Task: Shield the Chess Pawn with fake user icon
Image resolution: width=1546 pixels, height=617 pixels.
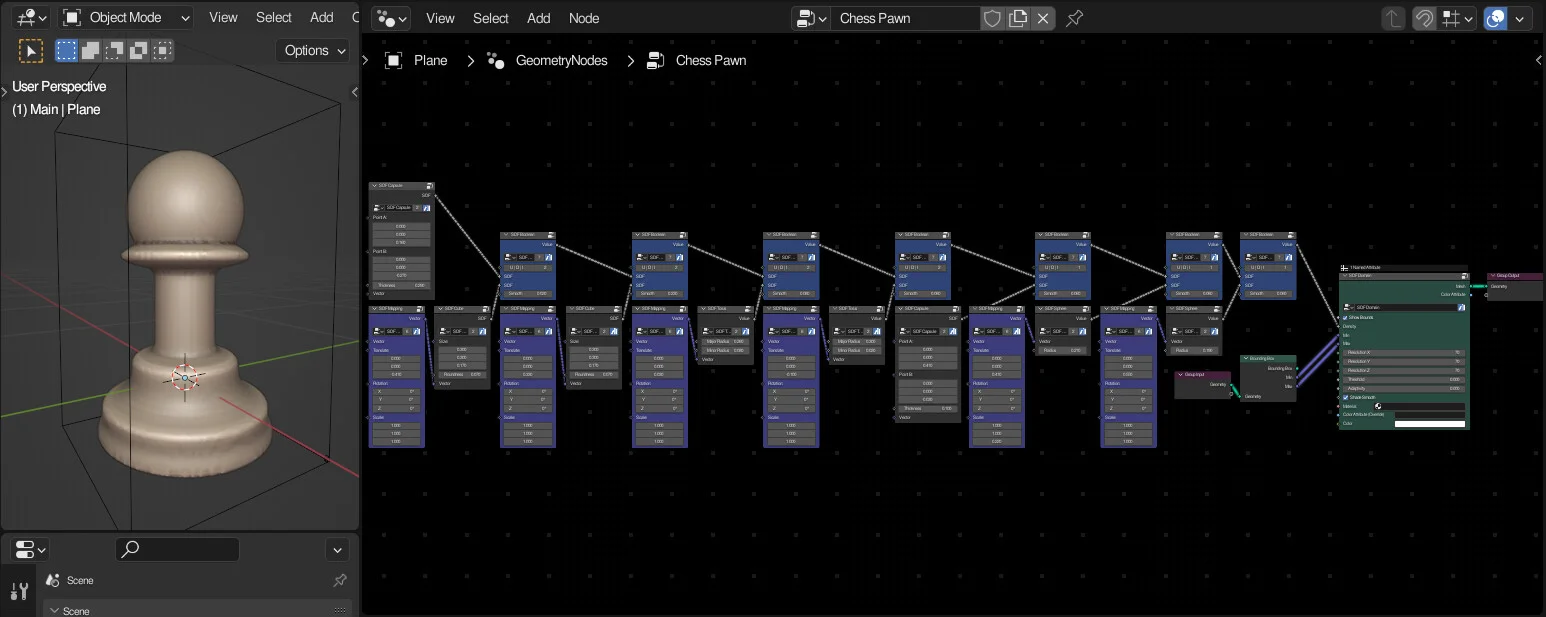Action: [x=992, y=18]
